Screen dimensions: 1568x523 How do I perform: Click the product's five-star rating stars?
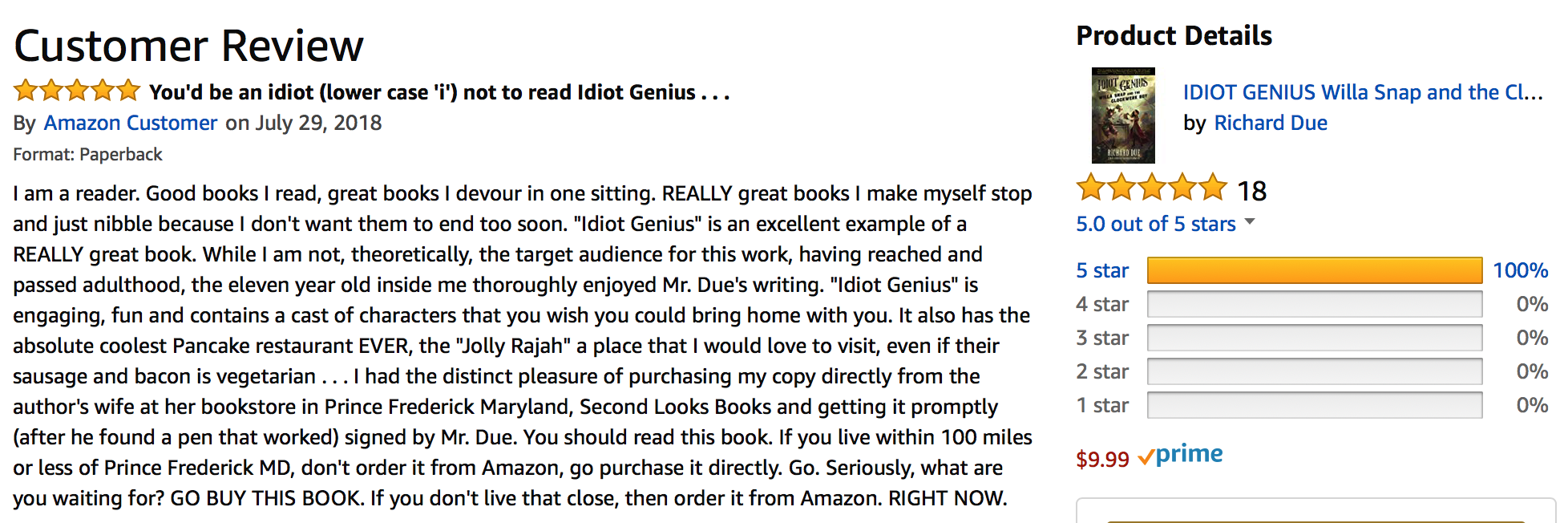1151,189
